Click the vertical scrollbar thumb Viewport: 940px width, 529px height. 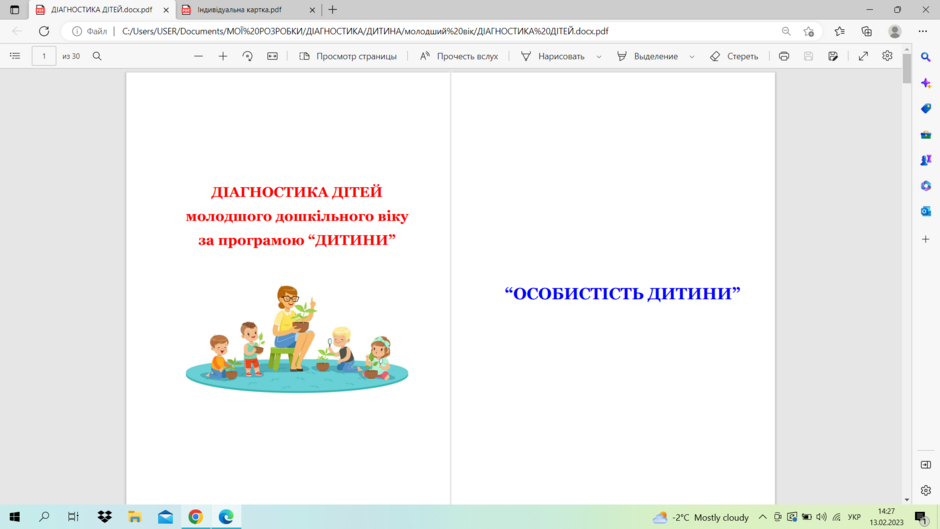906,68
